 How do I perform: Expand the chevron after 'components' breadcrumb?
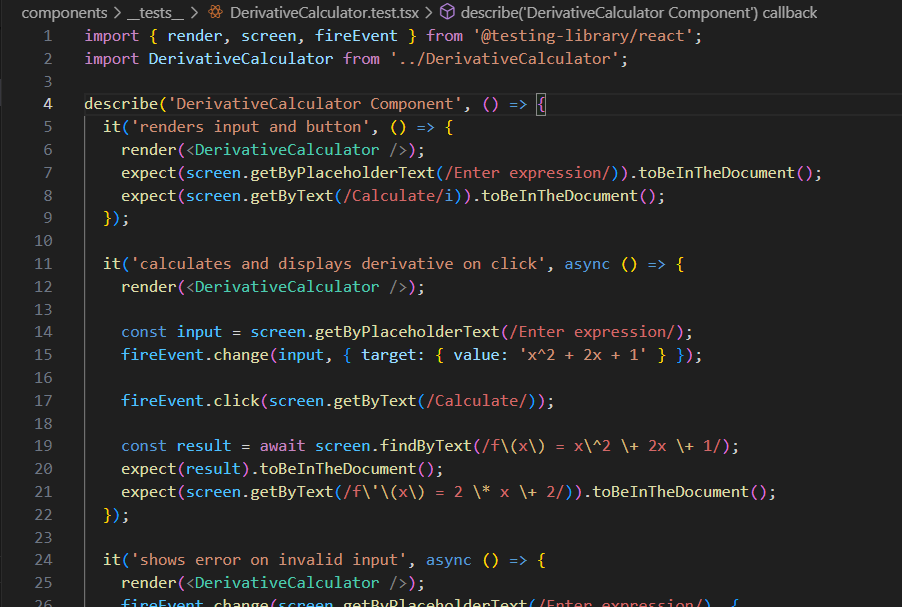(117, 13)
